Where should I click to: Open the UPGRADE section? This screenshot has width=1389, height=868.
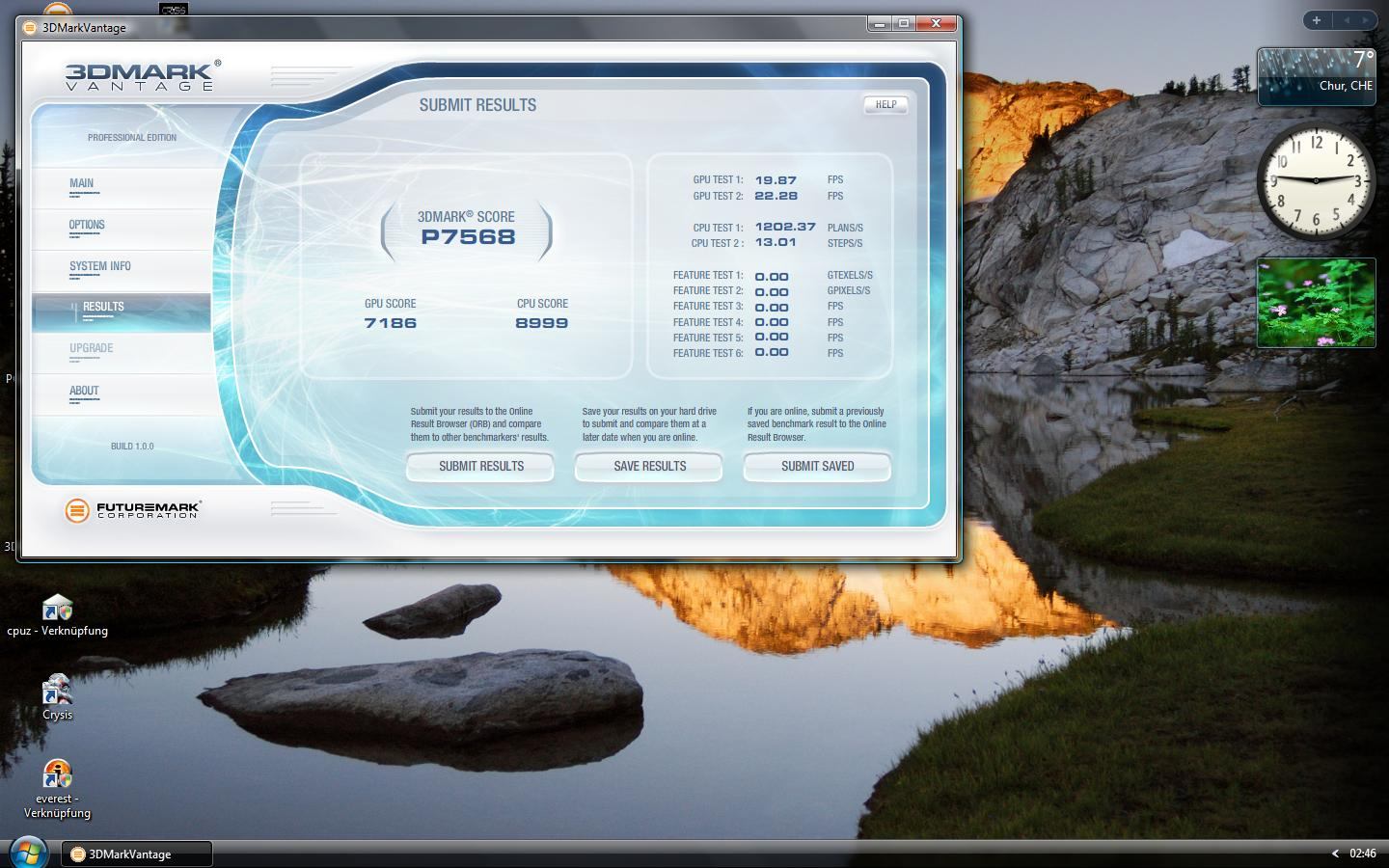point(122,354)
